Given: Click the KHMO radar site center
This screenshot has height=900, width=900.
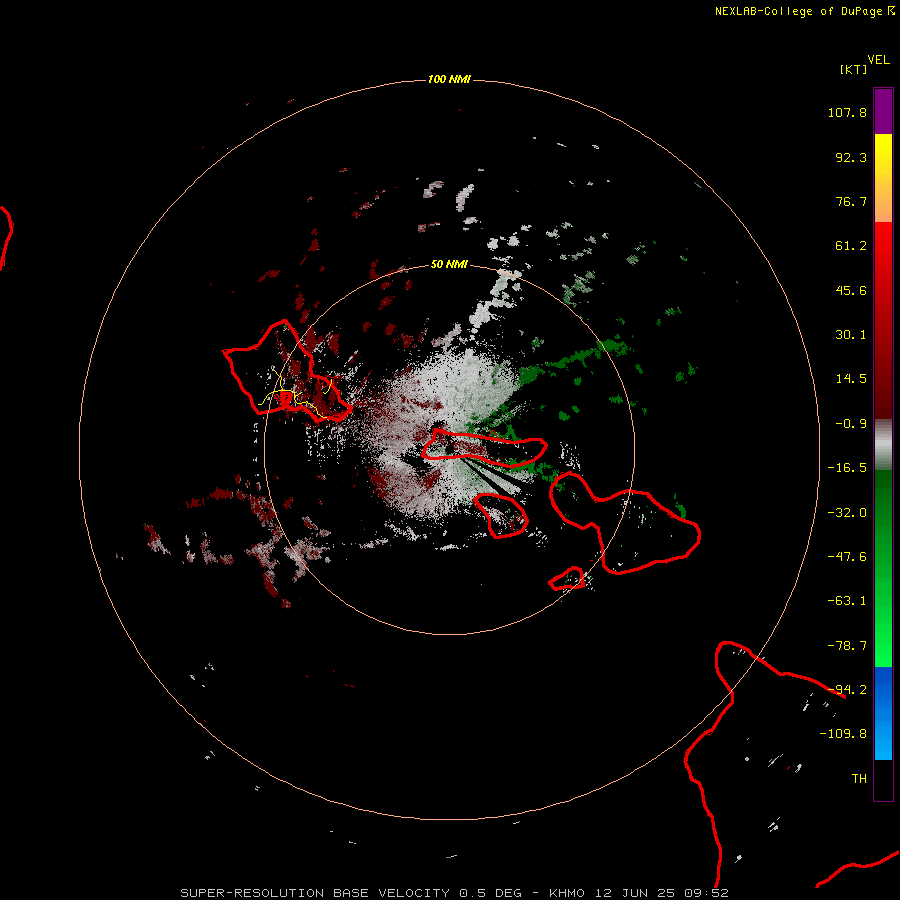Looking at the screenshot, I should 449,449.
